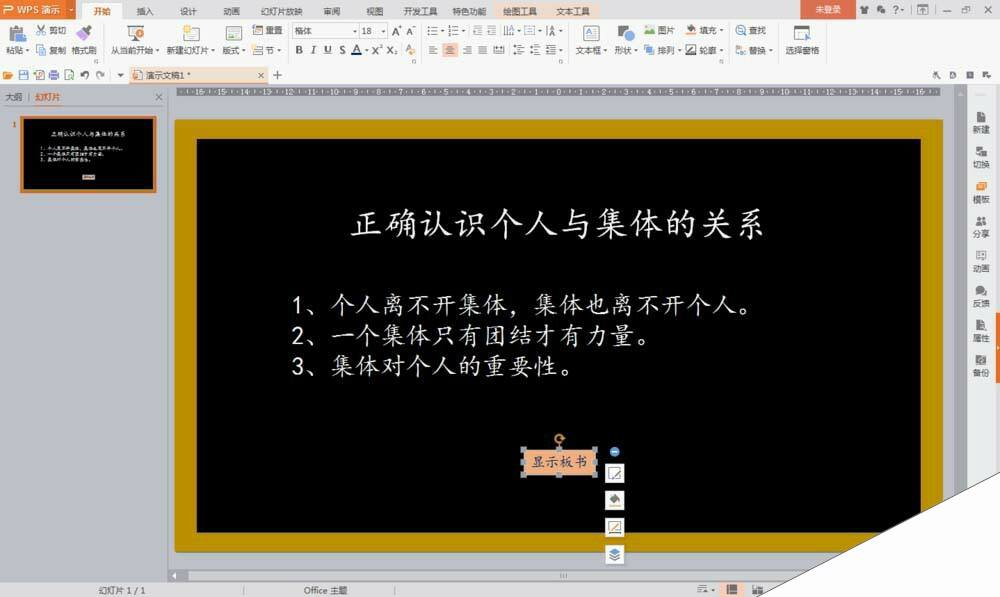
Task: Align text left
Action: [433, 50]
